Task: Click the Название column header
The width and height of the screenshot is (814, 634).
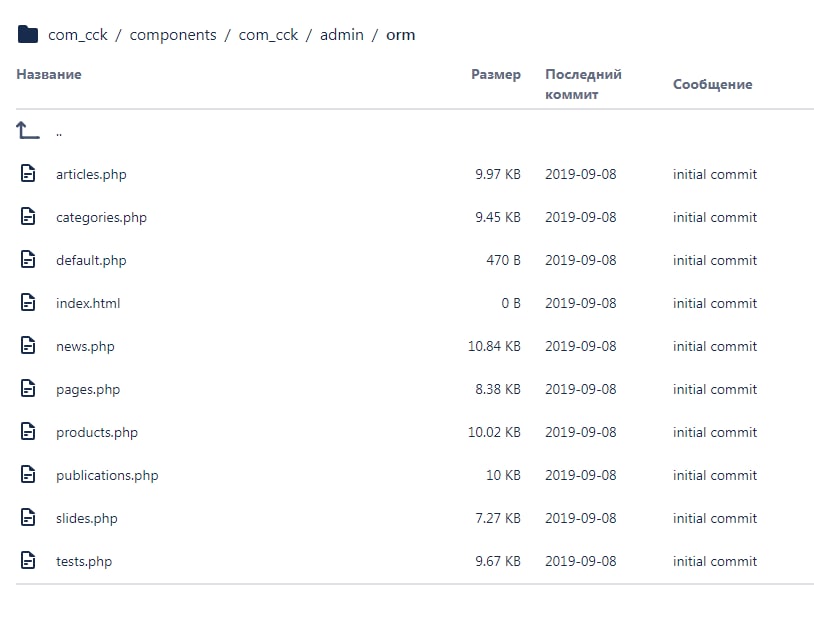Action: (49, 74)
